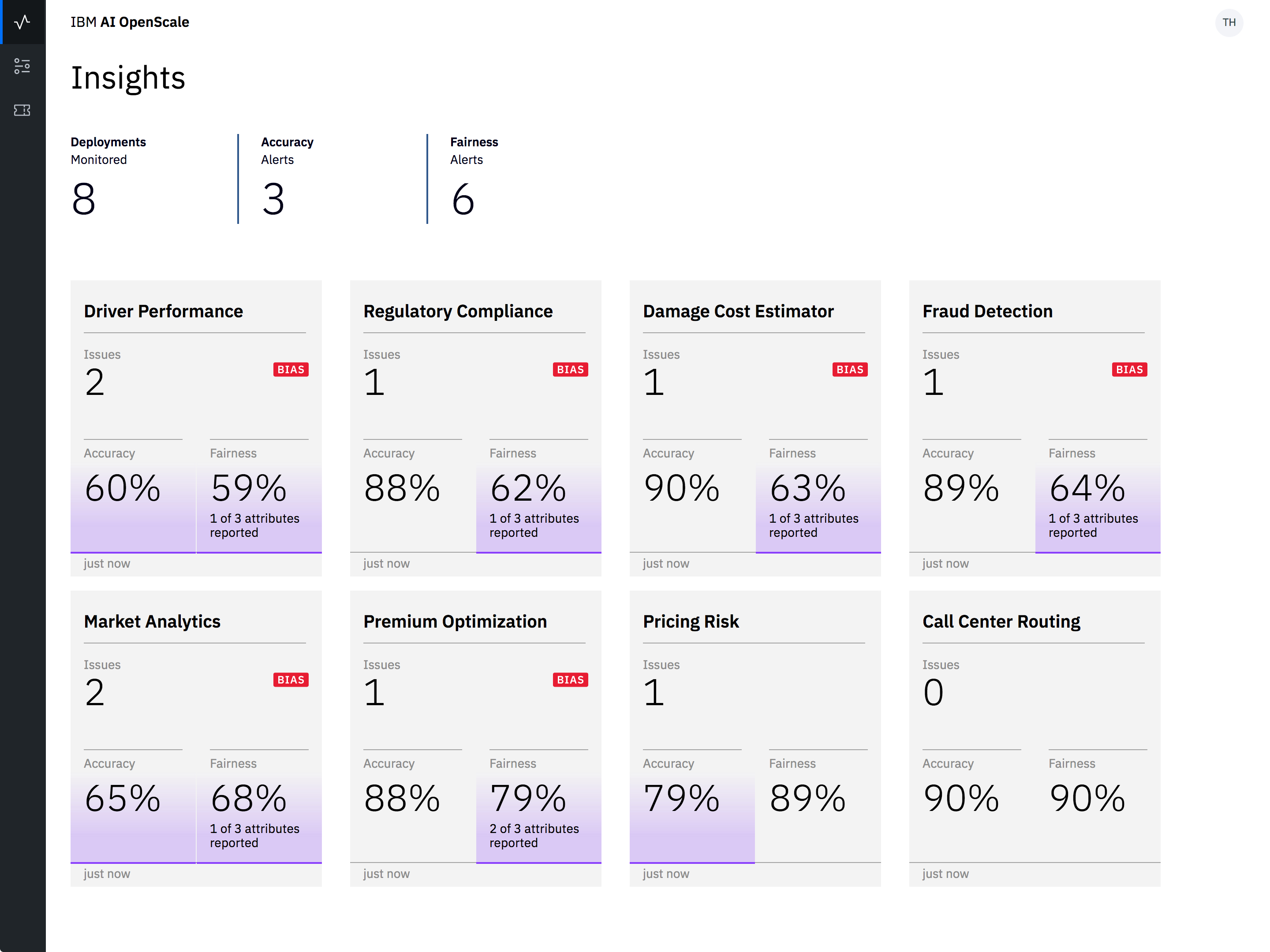Click the configure sliders icon in sidebar
Viewport: 1270px width, 952px height.
22,66
